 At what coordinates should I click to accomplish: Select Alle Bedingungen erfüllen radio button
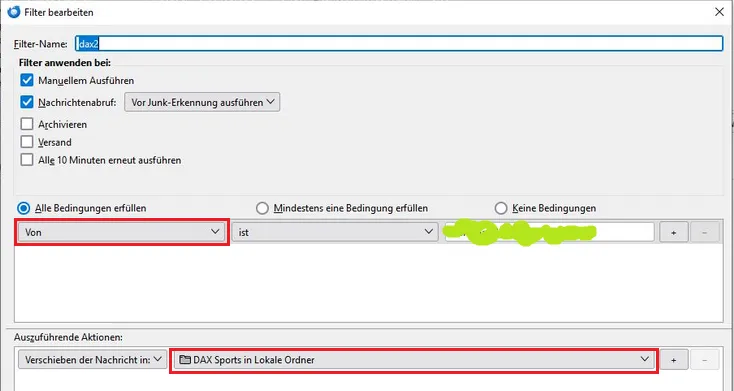point(23,208)
